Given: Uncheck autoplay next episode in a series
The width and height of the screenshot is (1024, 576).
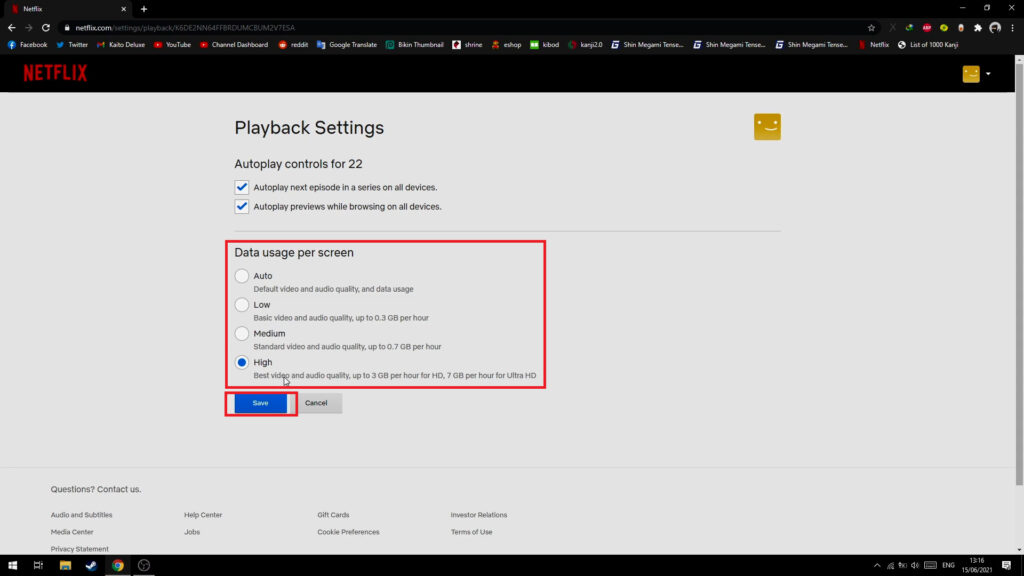Looking at the screenshot, I should [241, 186].
